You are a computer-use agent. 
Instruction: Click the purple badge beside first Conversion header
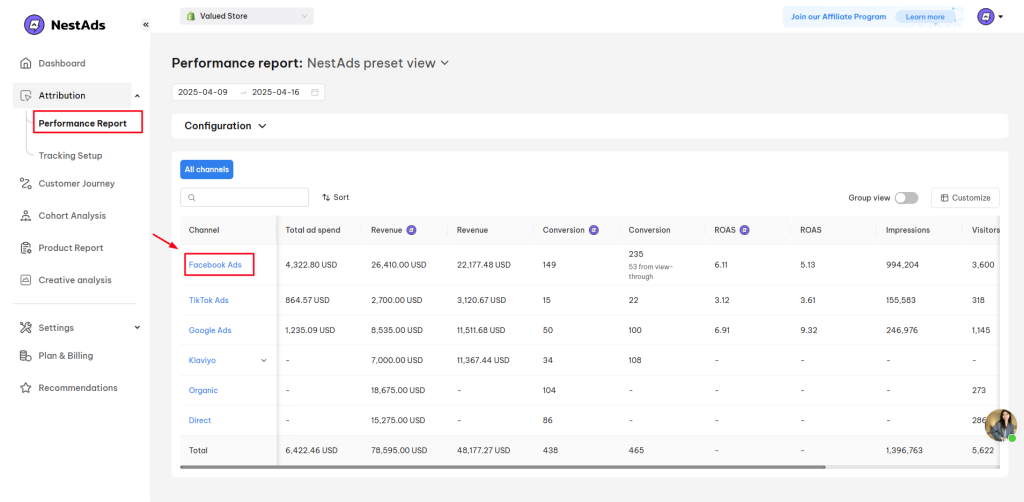click(x=594, y=230)
